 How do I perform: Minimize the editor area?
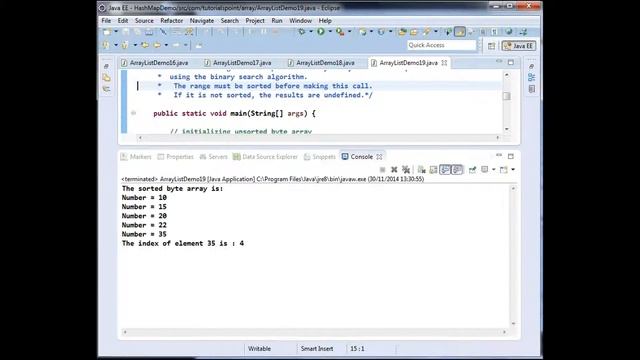tap(499, 62)
